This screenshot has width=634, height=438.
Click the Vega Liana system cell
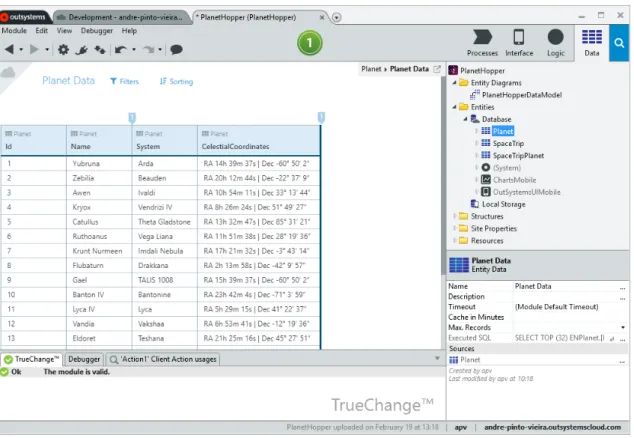coord(165,236)
